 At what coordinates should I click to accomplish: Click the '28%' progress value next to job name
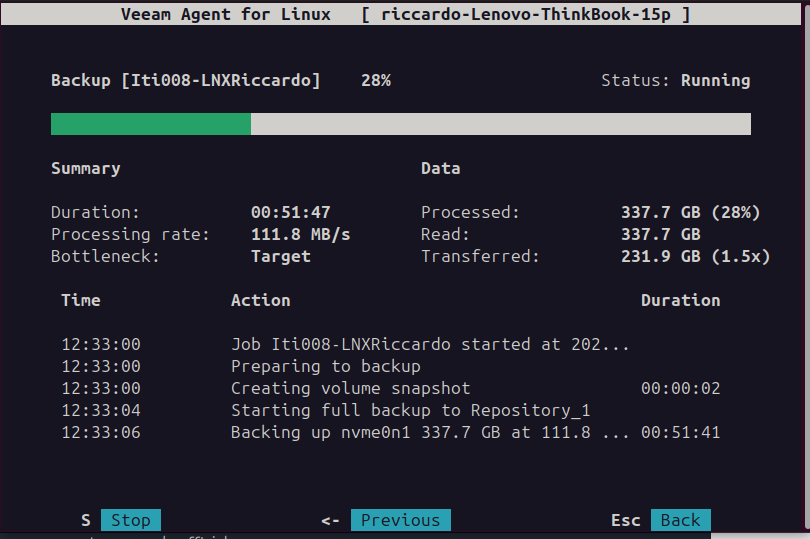click(376, 81)
